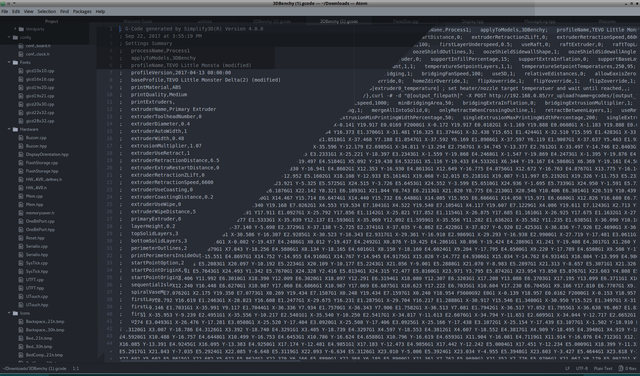Switch to the MessageLog.hpp tab
This screenshot has height=376, width=640.
coord(540,21)
